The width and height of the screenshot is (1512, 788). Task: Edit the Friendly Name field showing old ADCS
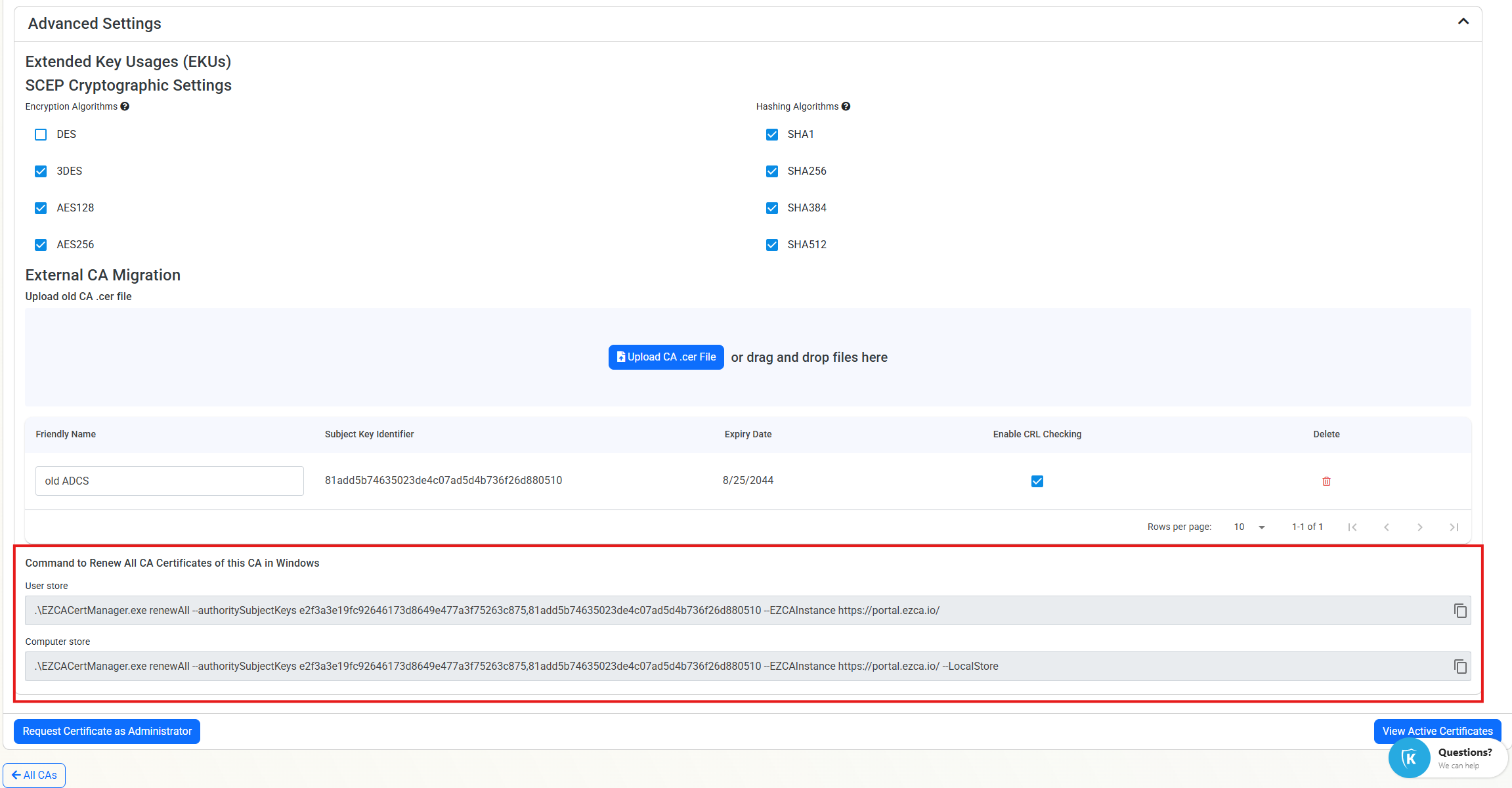(169, 481)
